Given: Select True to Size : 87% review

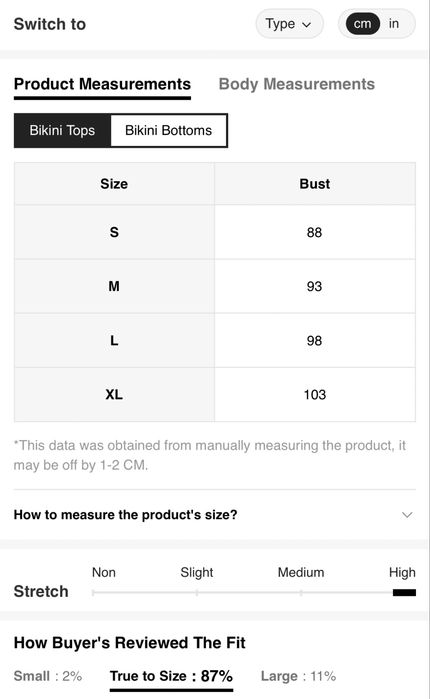Looking at the screenshot, I should coord(172,676).
